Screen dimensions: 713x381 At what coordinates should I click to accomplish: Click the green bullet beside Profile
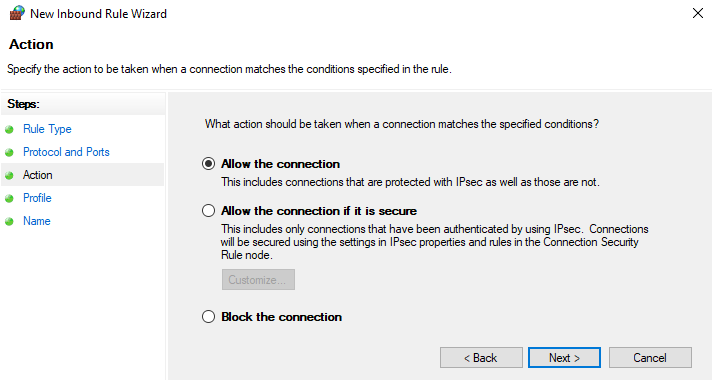point(9,198)
